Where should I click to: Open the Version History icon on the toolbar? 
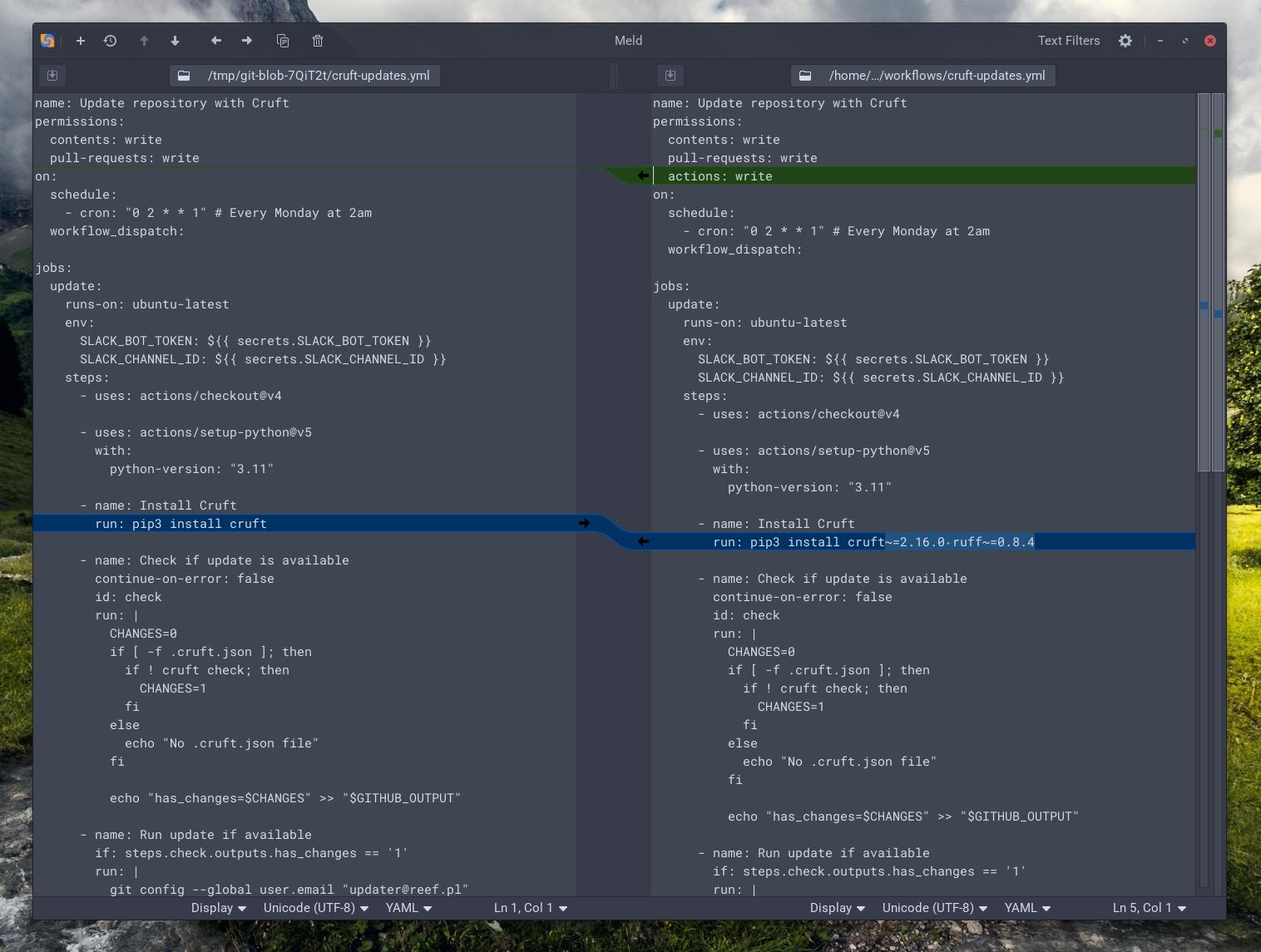(x=110, y=40)
